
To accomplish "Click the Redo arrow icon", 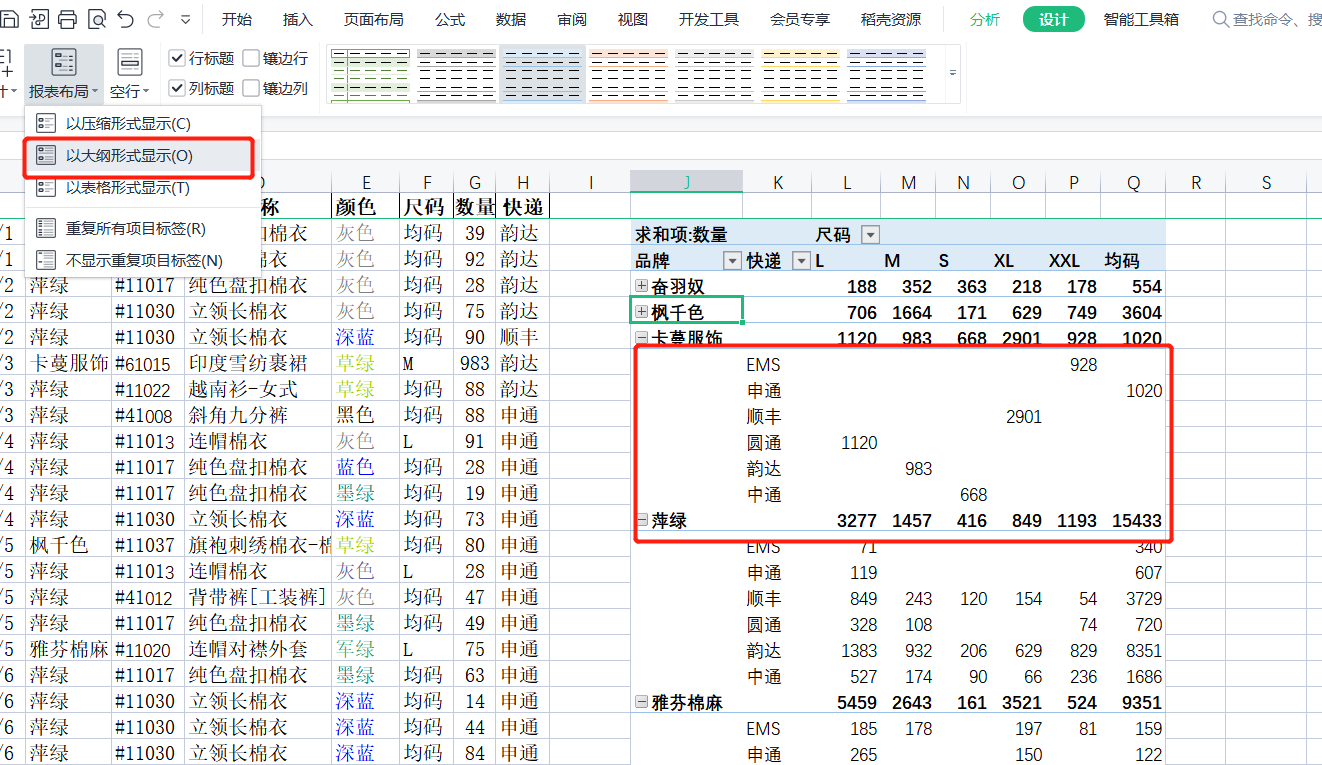I will (x=155, y=19).
